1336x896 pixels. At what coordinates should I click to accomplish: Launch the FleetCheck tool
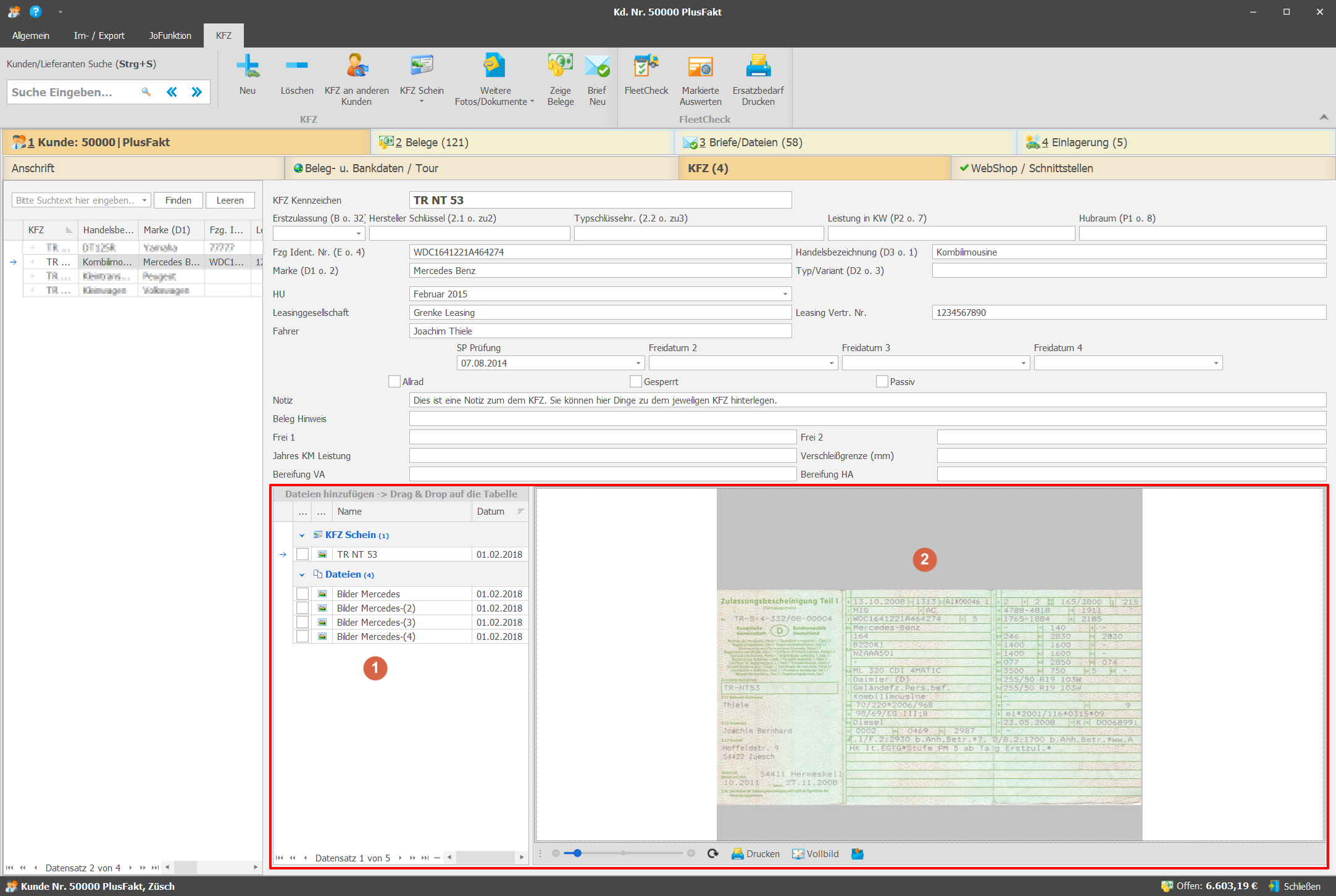646,75
